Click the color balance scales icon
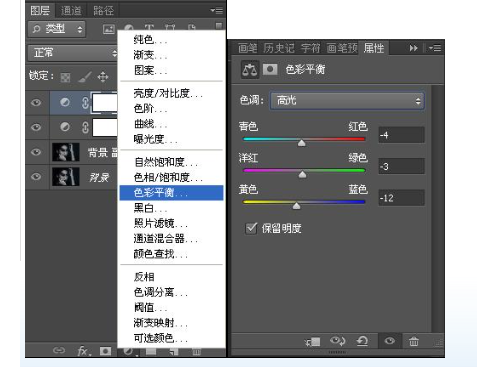 click(250, 70)
